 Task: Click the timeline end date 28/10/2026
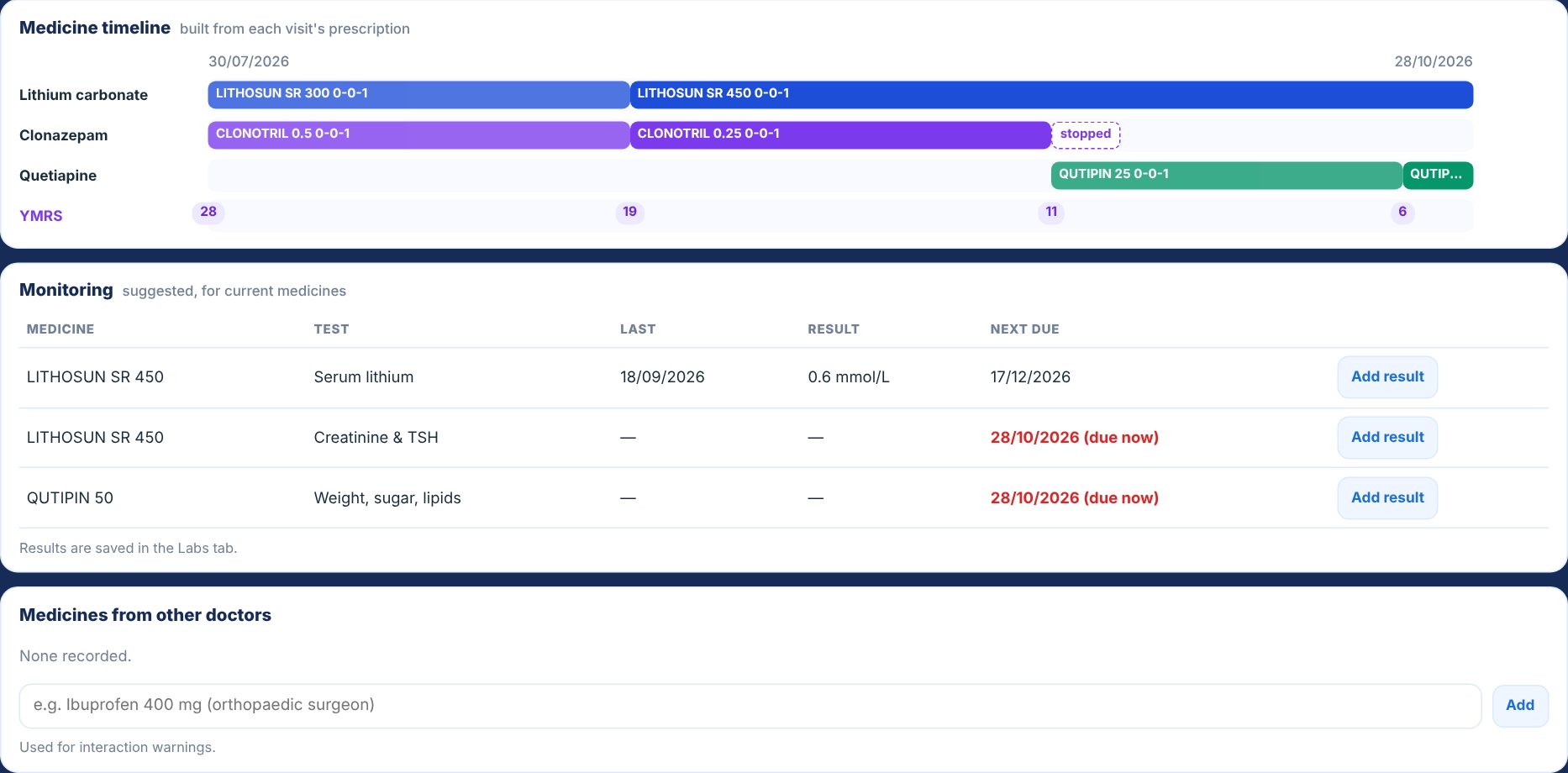click(1434, 61)
